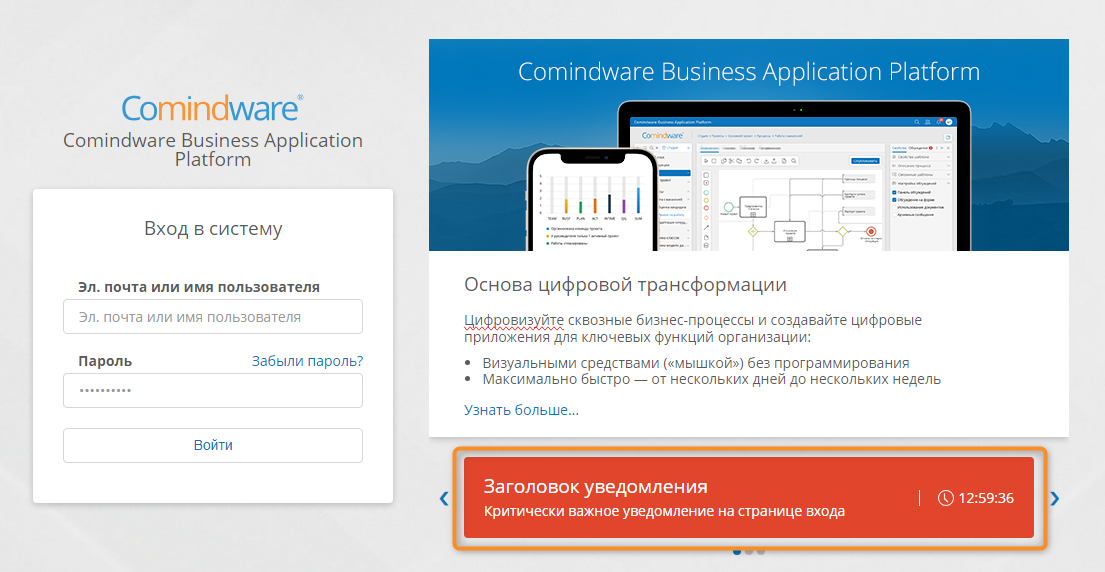Go to previous notification with left arrow

(443, 498)
